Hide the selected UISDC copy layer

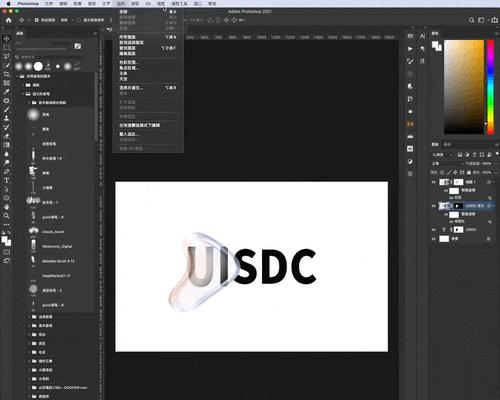(434, 206)
